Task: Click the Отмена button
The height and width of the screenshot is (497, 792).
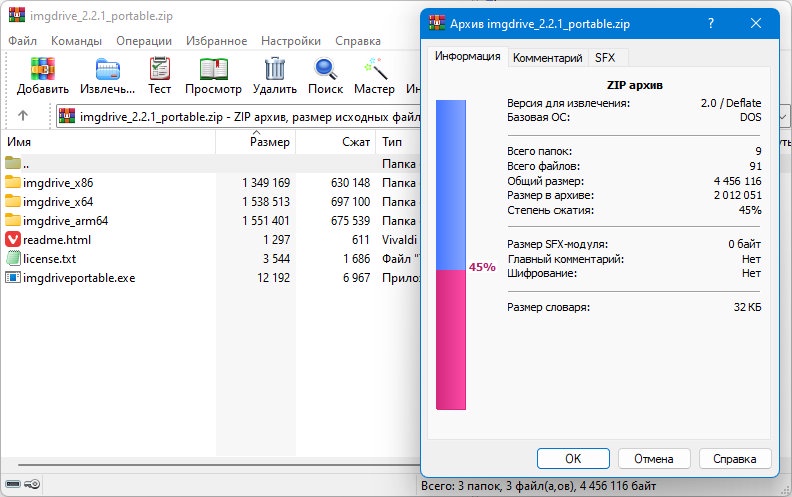Action: click(x=654, y=459)
